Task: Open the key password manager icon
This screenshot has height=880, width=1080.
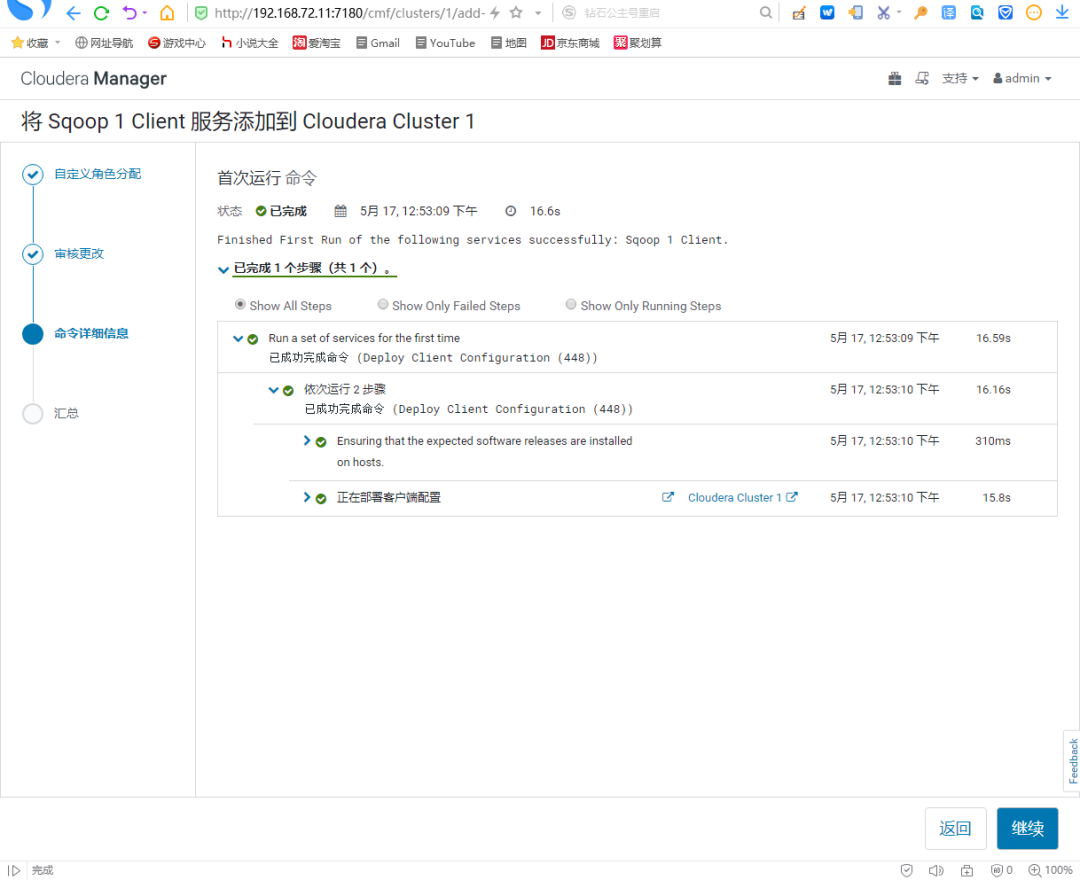Action: coord(920,12)
